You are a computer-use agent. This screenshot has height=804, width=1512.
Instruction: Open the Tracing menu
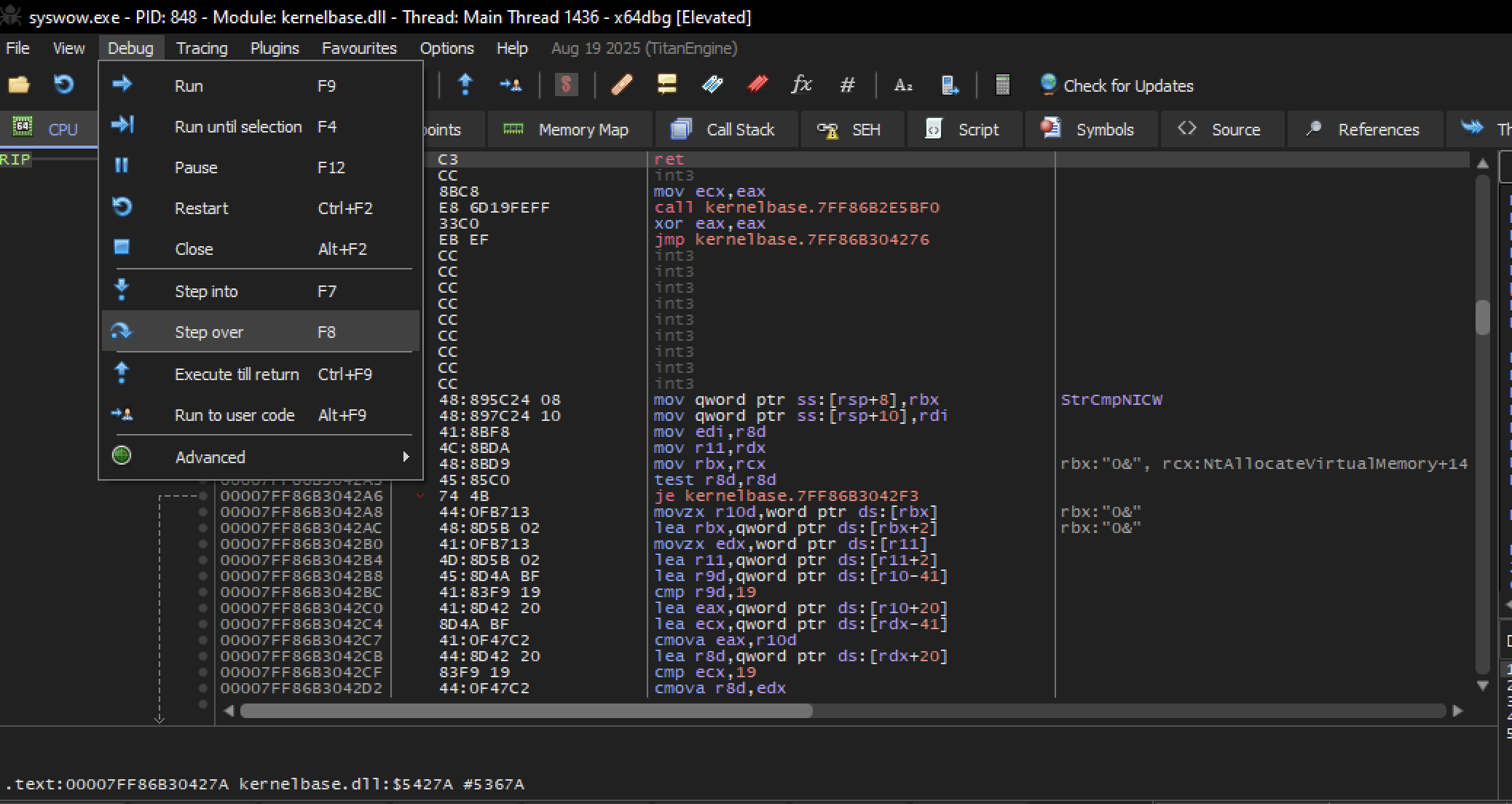[x=202, y=48]
